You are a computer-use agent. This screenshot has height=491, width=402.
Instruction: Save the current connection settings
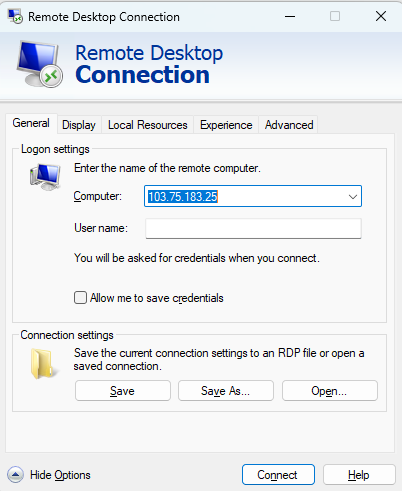[x=123, y=391]
